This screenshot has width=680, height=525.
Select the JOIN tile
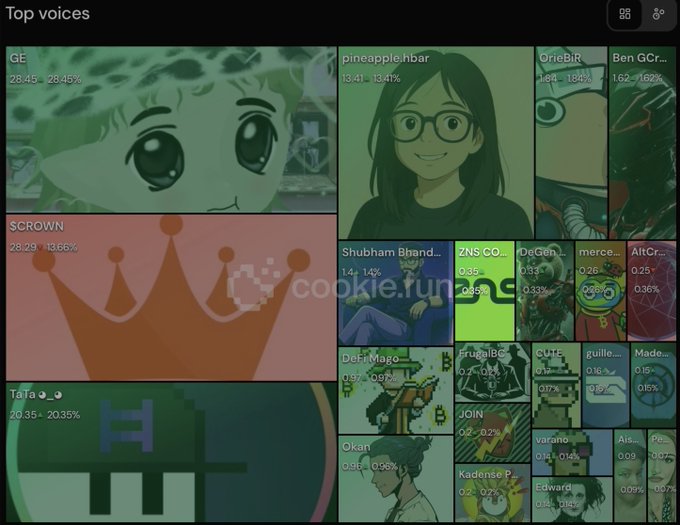pos(493,433)
